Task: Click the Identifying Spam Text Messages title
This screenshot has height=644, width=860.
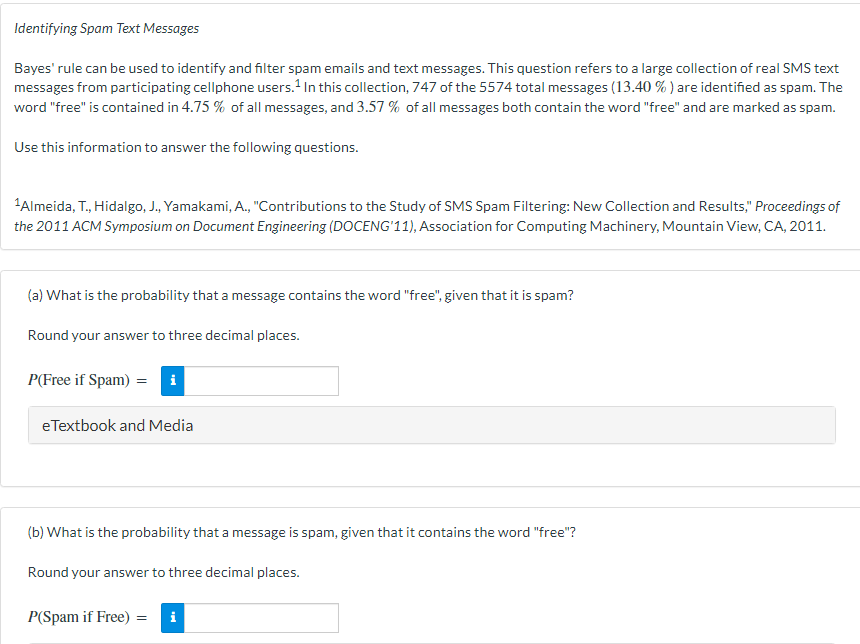Action: coord(105,28)
